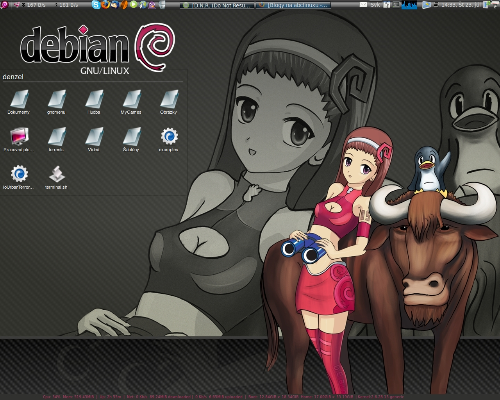This screenshot has width=500, height=400.
Task: Select the terminal.sh script file icon
Action: pyautogui.click(x=57, y=174)
